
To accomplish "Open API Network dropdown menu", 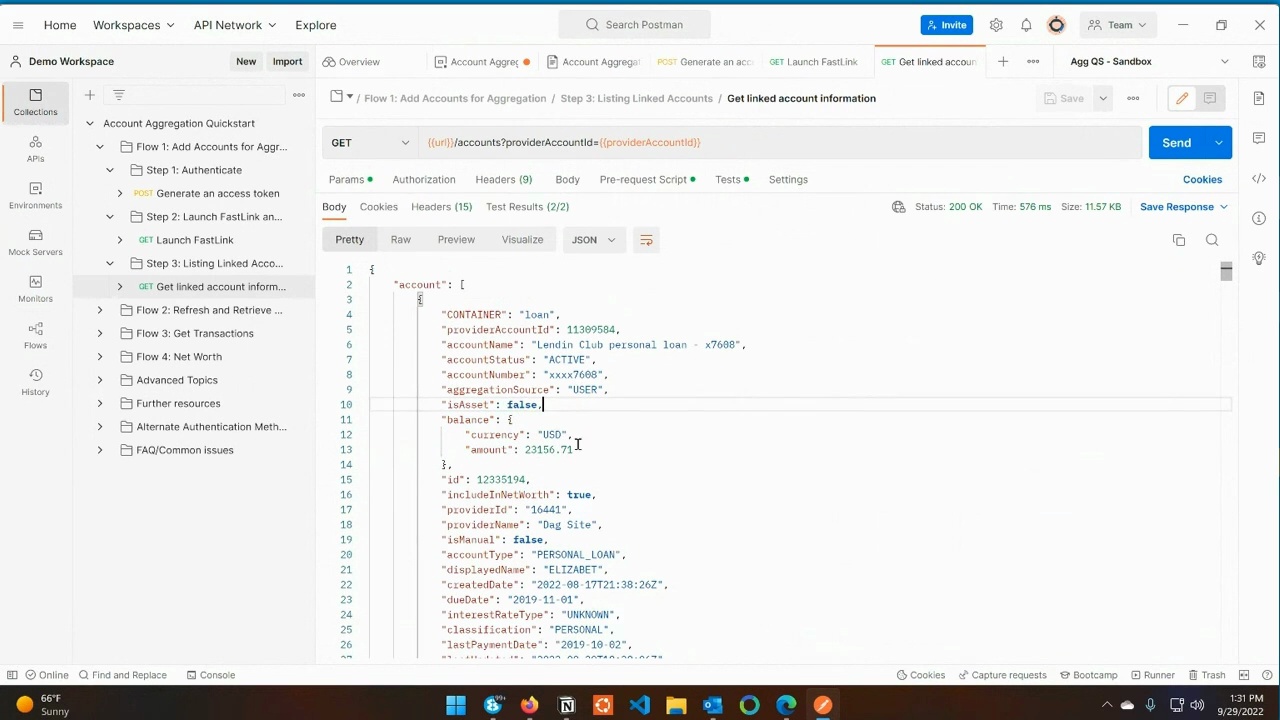I will click(x=235, y=25).
